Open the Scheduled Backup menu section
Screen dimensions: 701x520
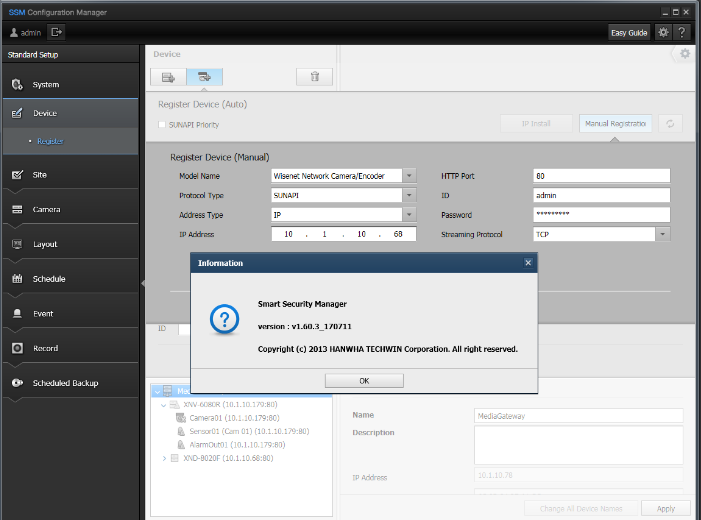click(71, 383)
